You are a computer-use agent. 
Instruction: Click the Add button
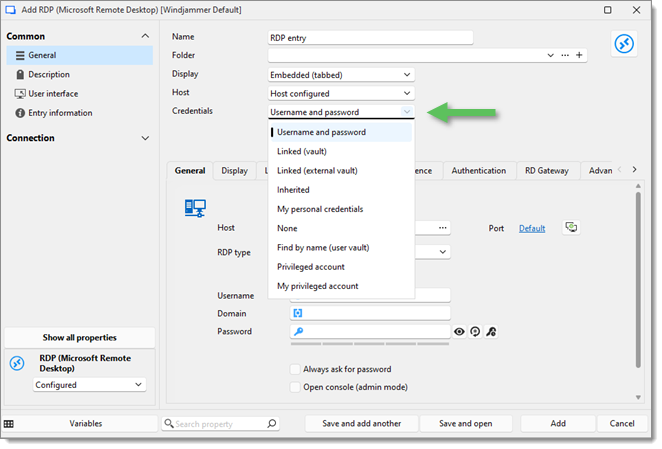[558, 424]
